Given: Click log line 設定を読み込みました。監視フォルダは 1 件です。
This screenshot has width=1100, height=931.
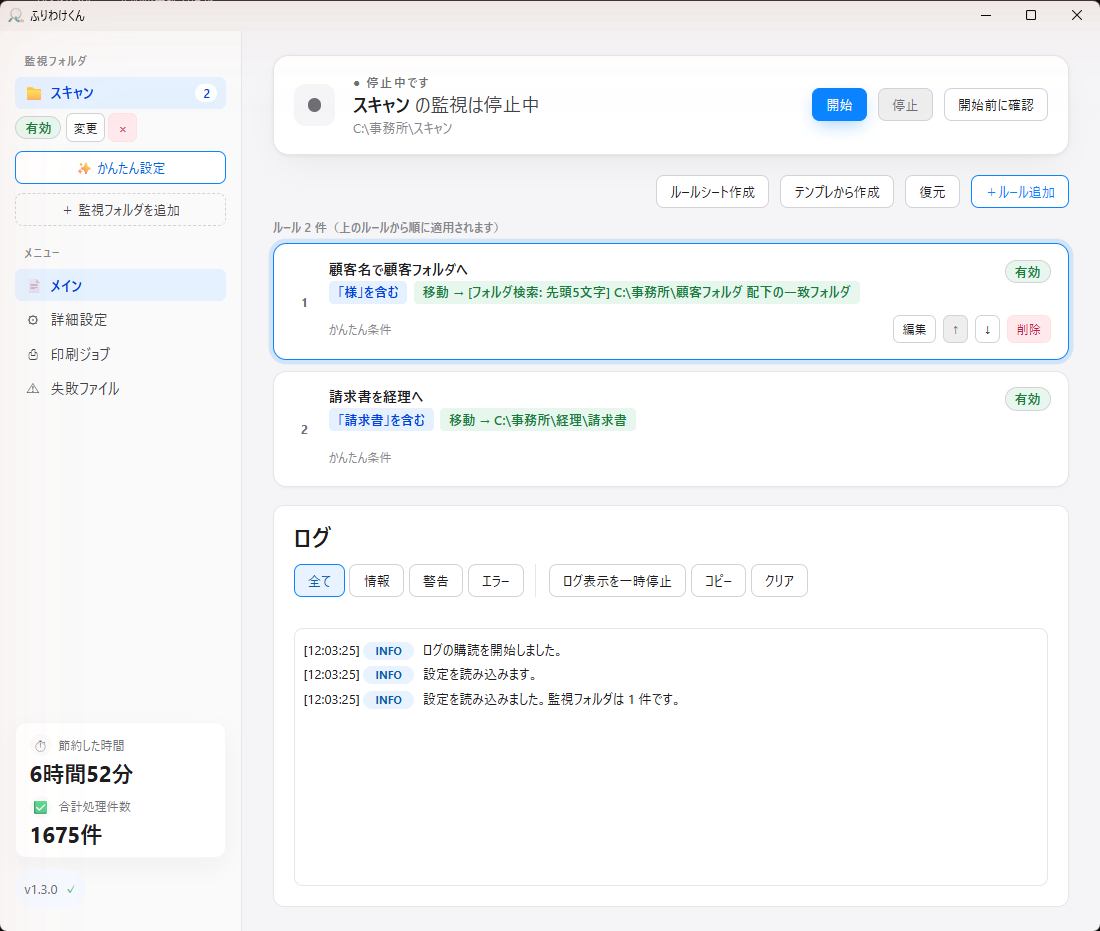Looking at the screenshot, I should (552, 699).
